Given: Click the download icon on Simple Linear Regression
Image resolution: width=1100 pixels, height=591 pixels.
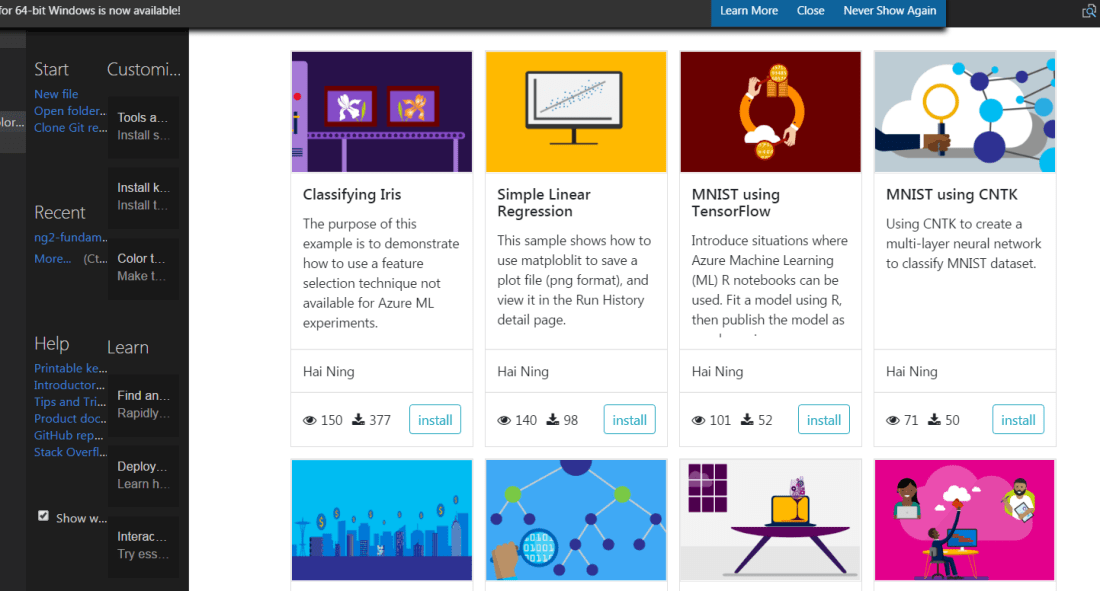Looking at the screenshot, I should (553, 421).
